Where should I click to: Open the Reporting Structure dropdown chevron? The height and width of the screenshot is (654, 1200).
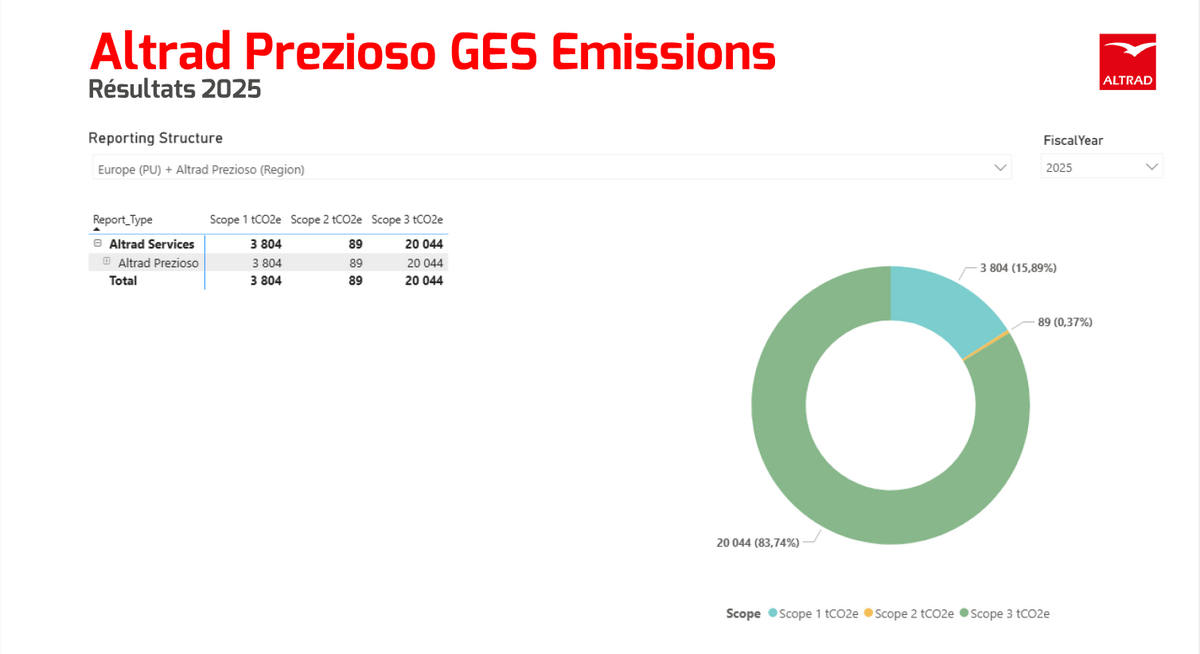point(1000,168)
